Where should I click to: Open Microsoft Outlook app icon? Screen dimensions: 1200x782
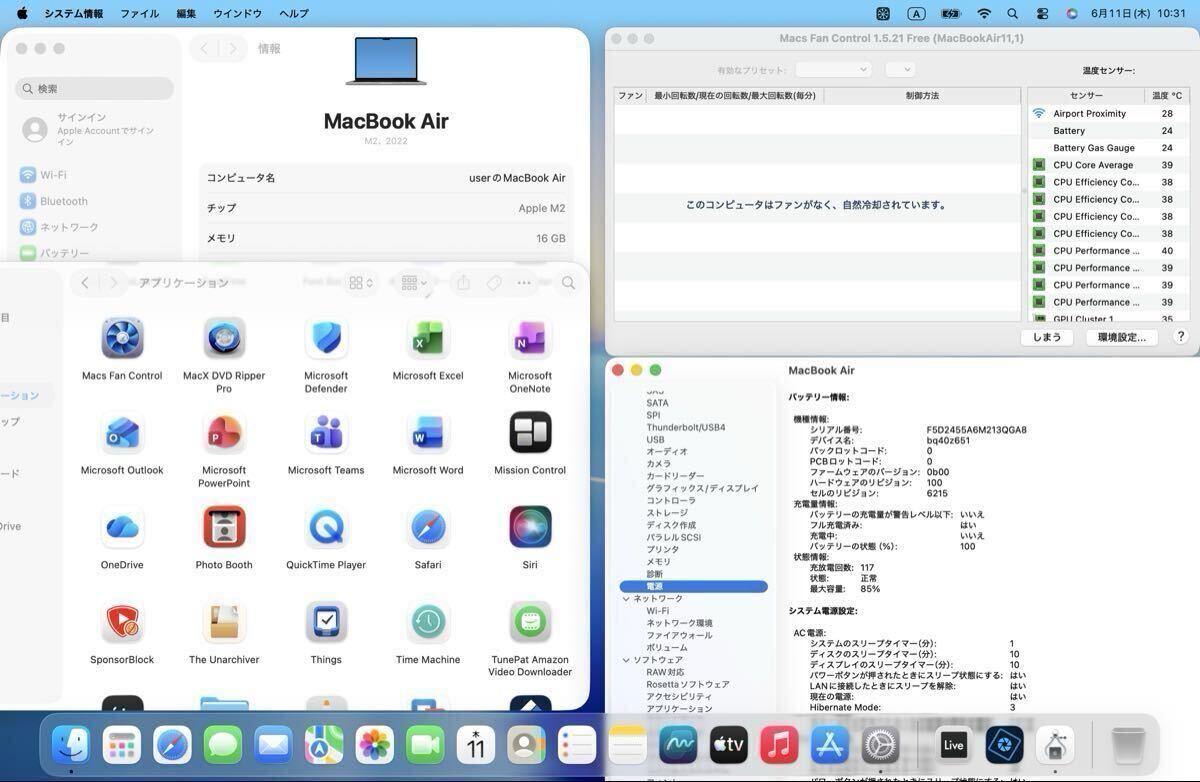click(122, 433)
